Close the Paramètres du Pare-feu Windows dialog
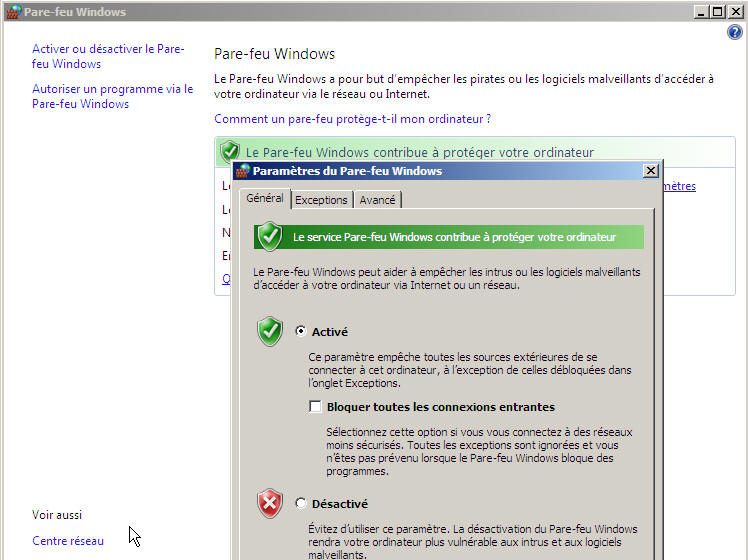Image resolution: width=748 pixels, height=560 pixels. 651,171
